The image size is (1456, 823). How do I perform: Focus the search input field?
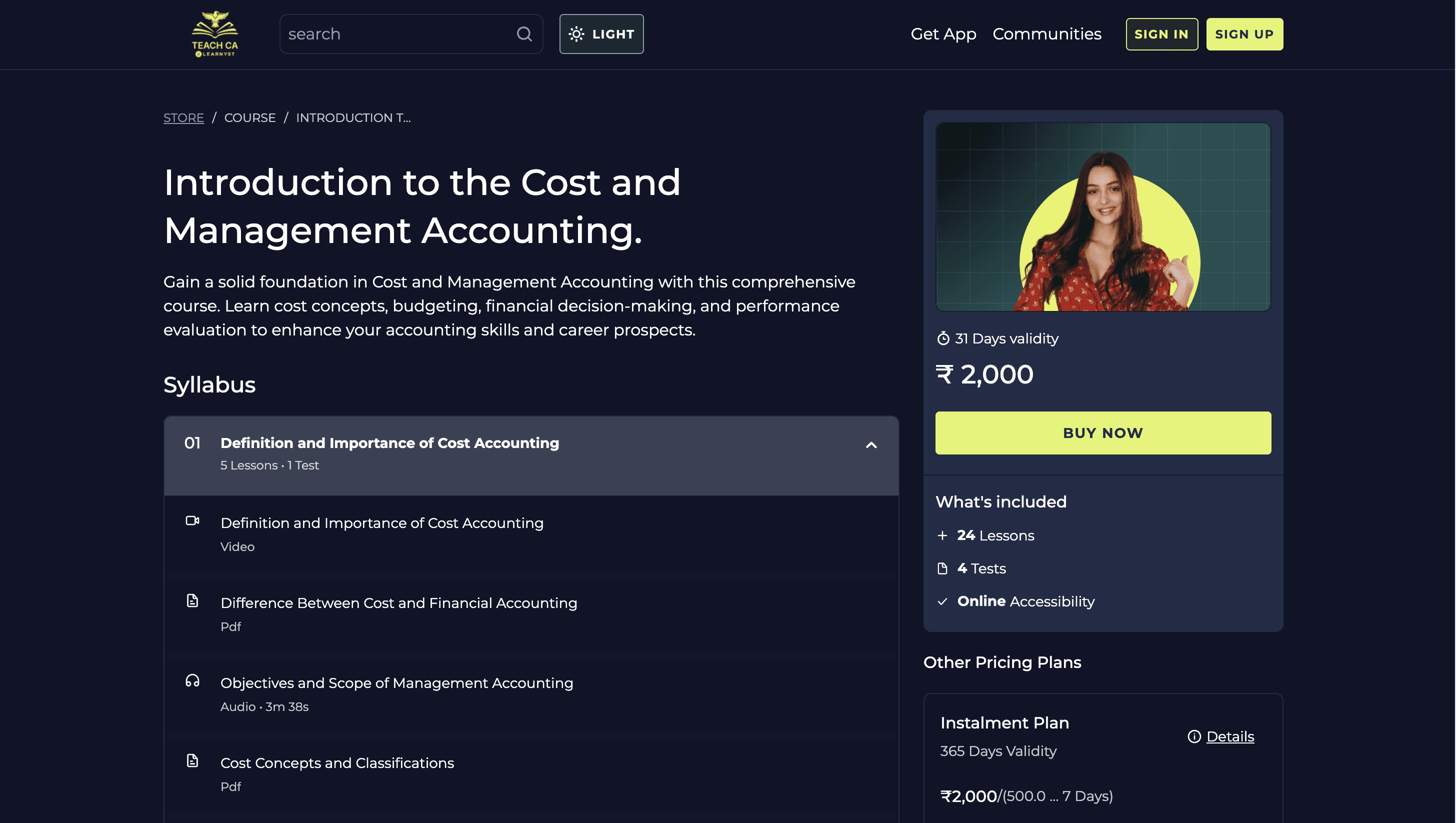point(395,34)
